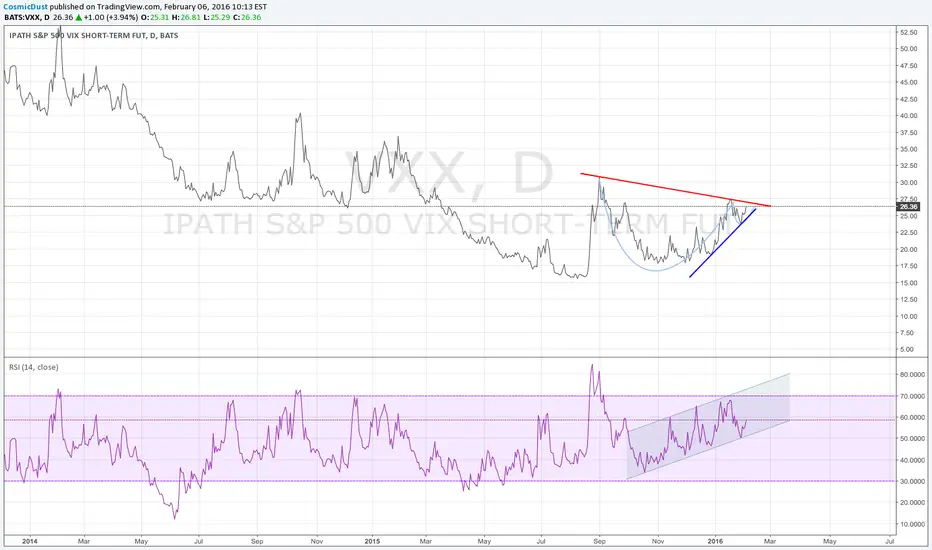This screenshot has height=550, width=932.
Task: Select the RSI (14, close) indicator label
Action: click(34, 367)
